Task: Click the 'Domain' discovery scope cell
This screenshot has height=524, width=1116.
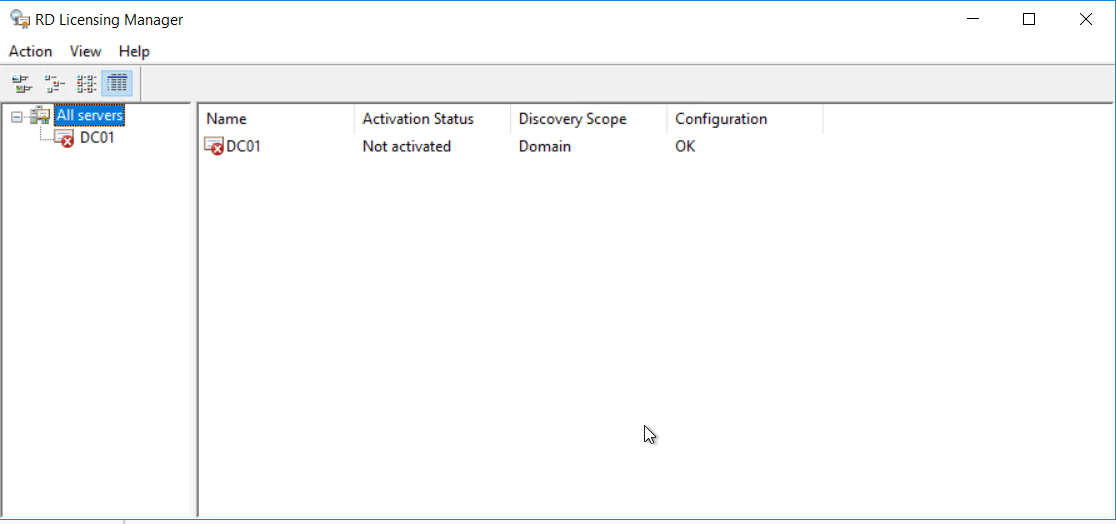Action: [544, 147]
